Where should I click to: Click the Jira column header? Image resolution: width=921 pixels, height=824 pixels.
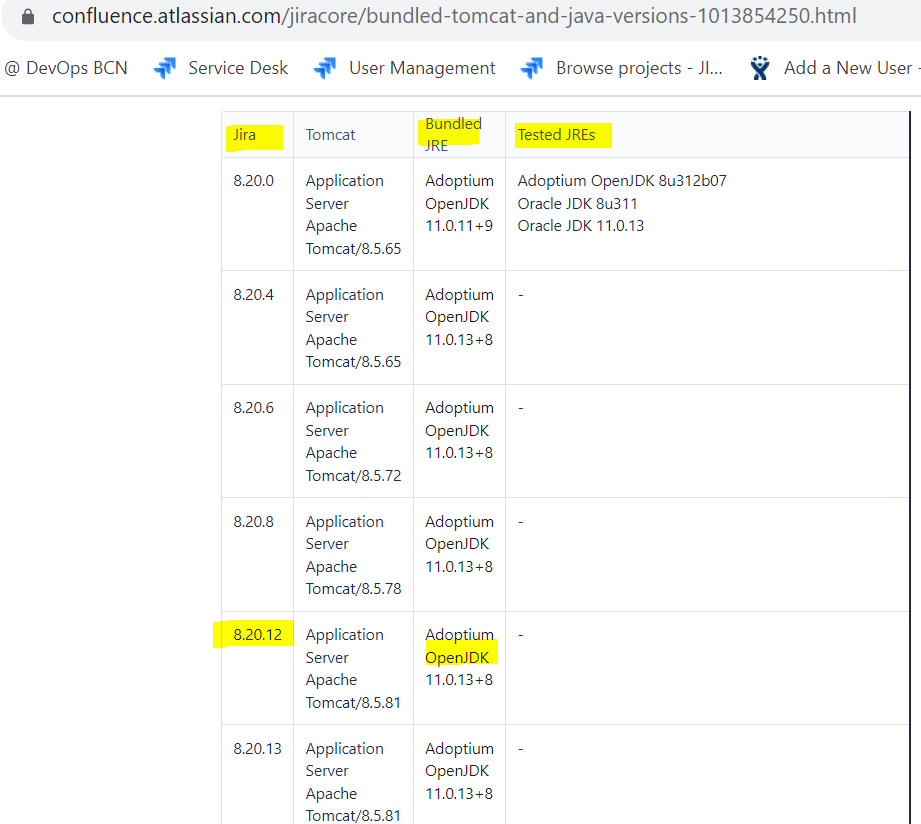point(257,134)
